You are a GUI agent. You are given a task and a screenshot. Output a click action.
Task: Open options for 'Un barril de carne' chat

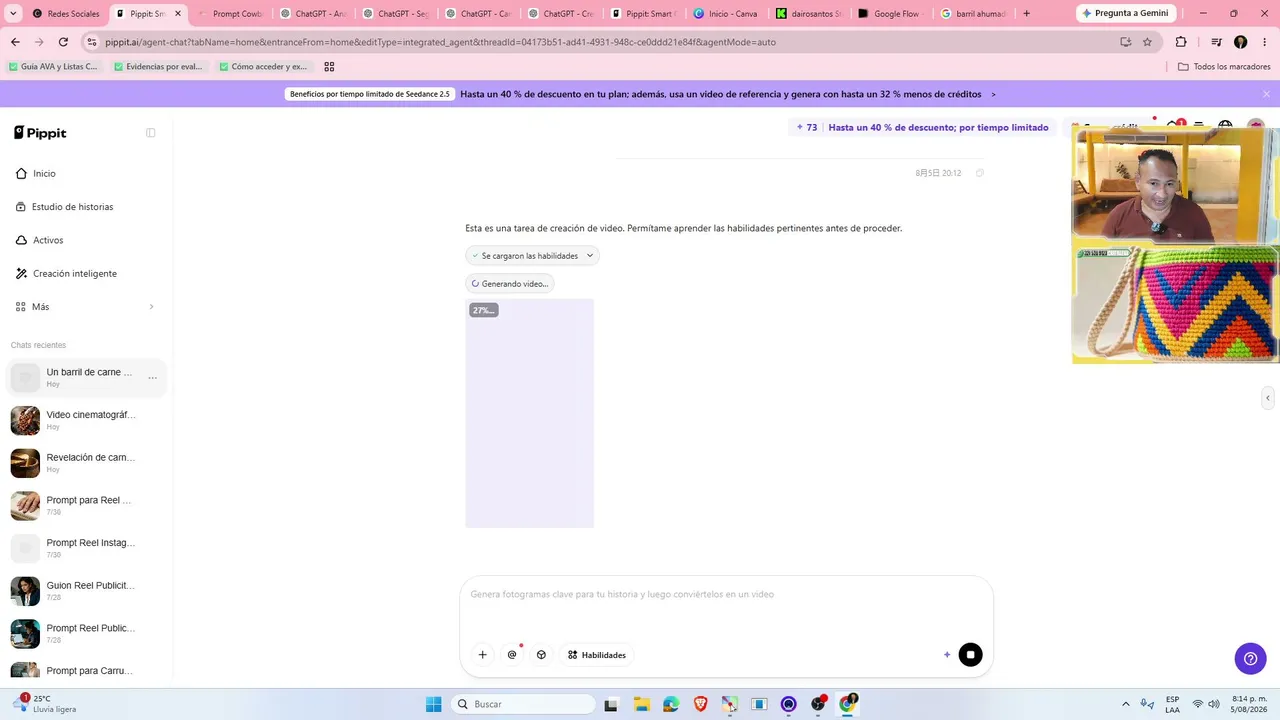pos(152,377)
